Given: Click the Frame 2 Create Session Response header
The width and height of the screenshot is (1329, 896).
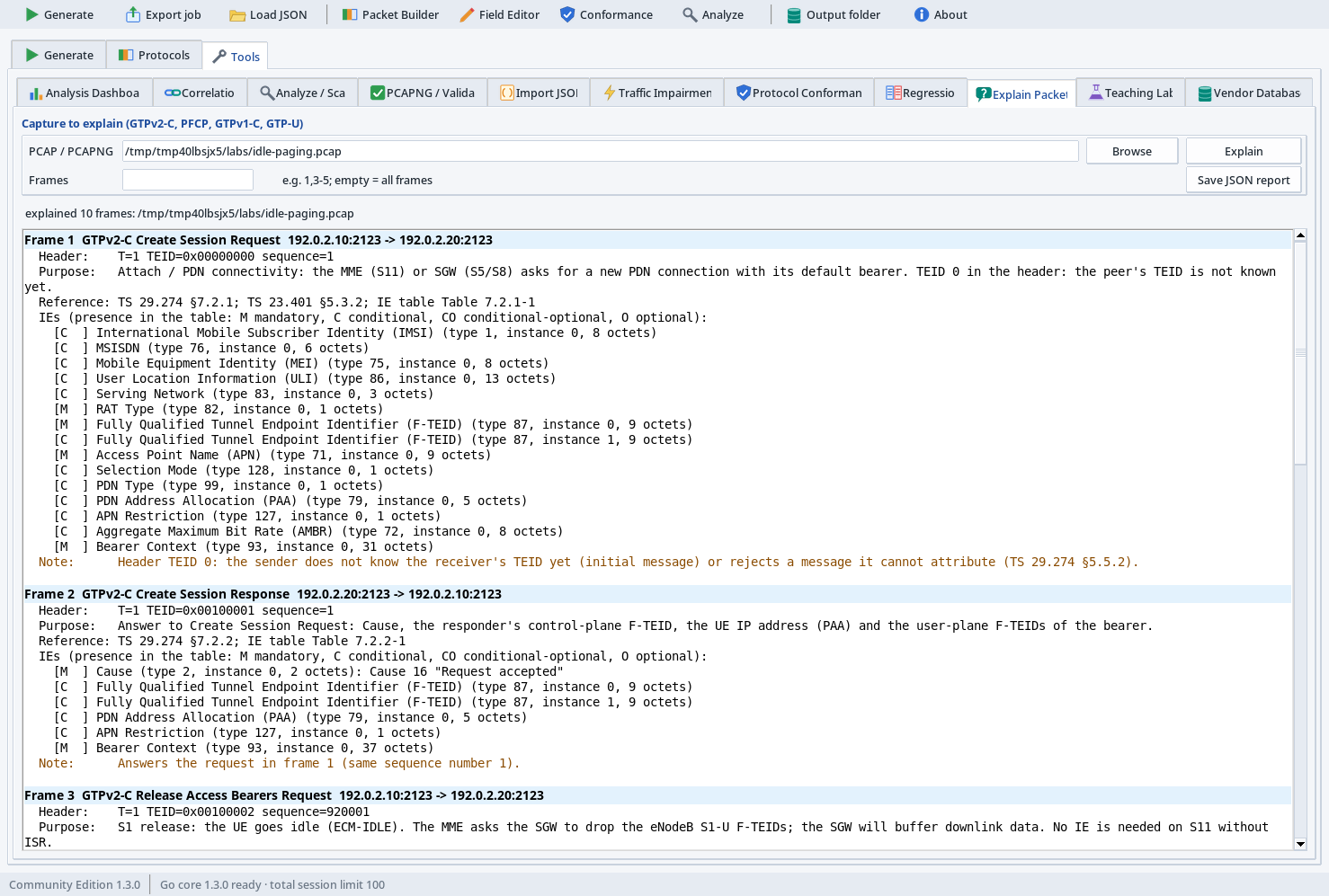Looking at the screenshot, I should click(657, 594).
